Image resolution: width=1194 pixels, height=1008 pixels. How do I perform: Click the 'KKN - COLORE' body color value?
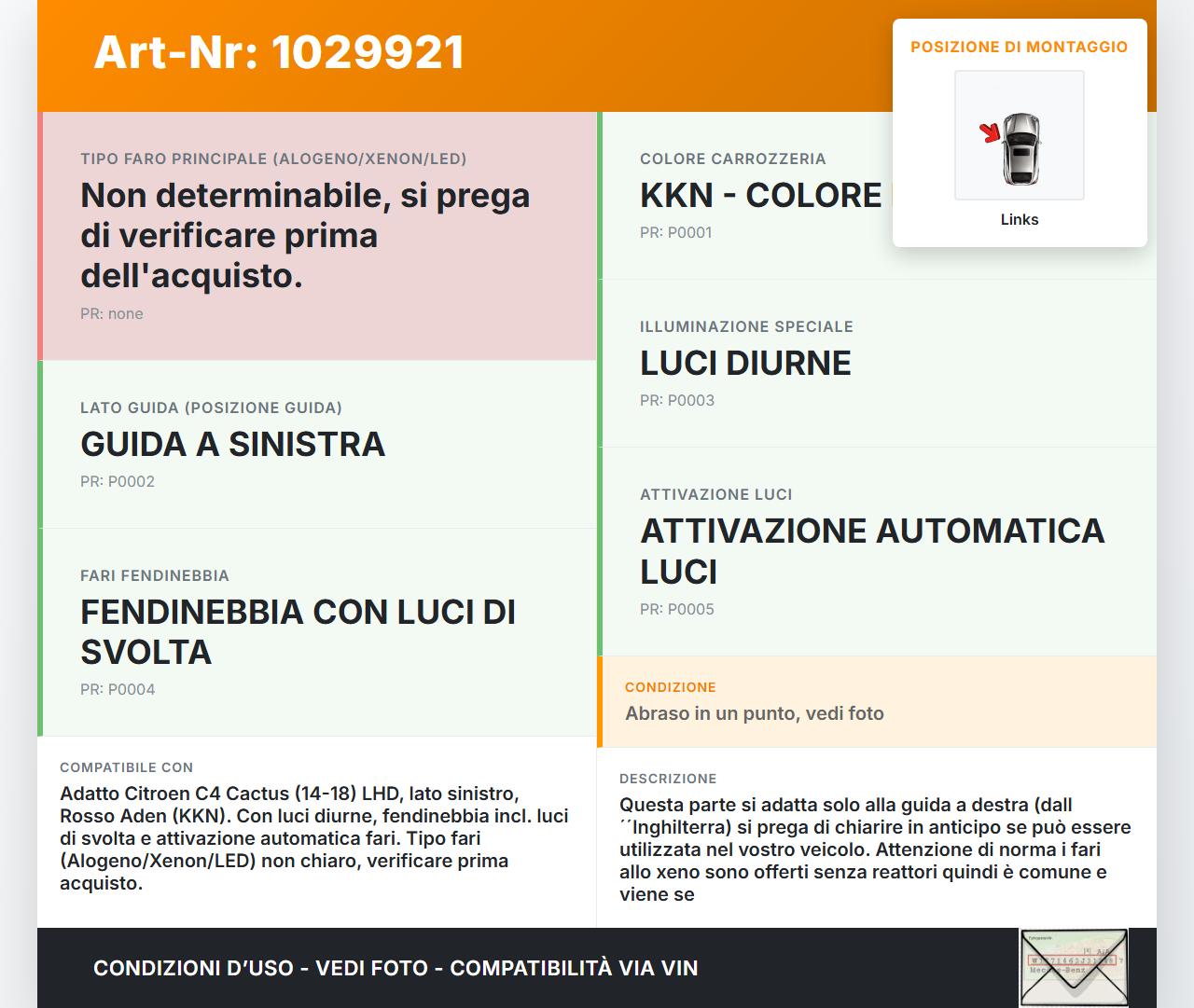point(760,195)
